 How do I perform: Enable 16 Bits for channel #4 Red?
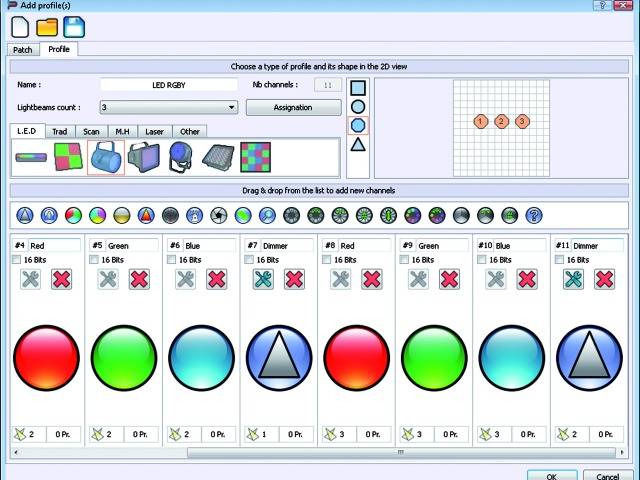(x=17, y=260)
